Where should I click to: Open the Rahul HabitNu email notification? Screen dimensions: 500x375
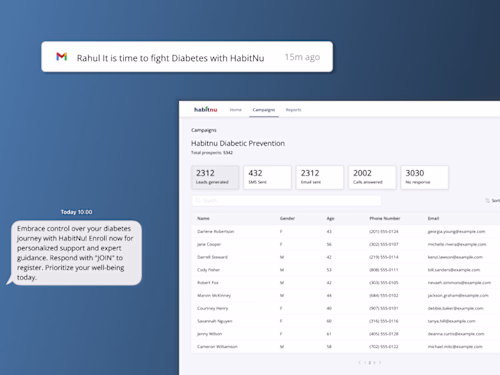187,57
